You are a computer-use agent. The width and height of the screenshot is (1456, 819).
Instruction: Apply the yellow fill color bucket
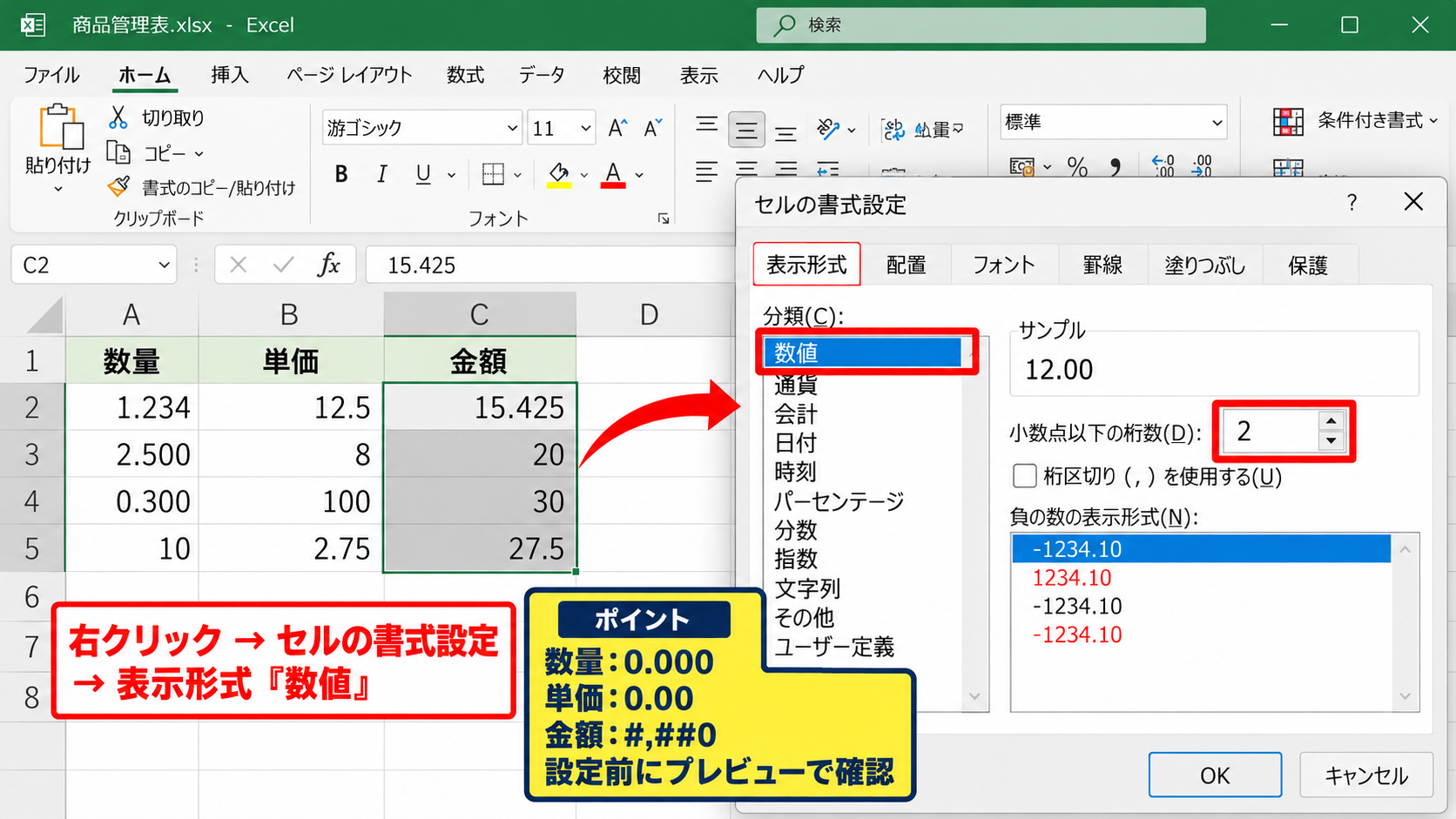click(559, 175)
